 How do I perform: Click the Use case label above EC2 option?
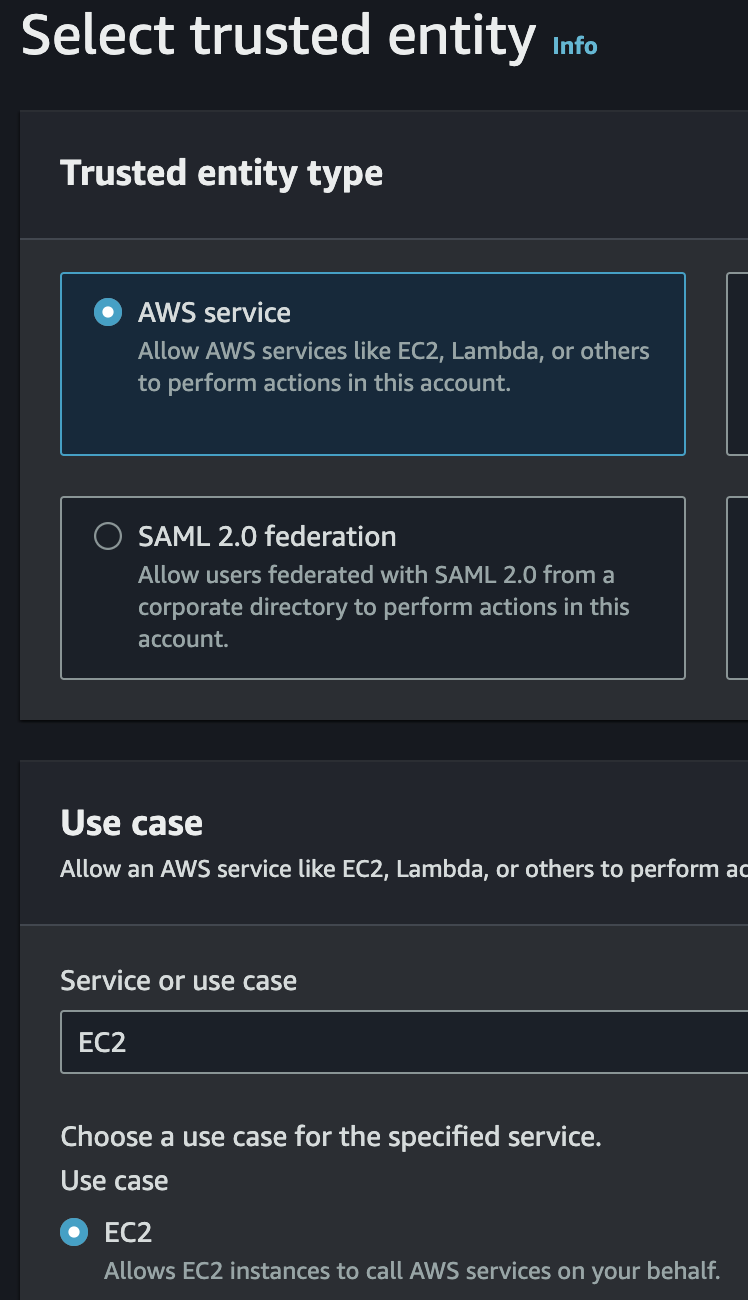pyautogui.click(x=114, y=1180)
